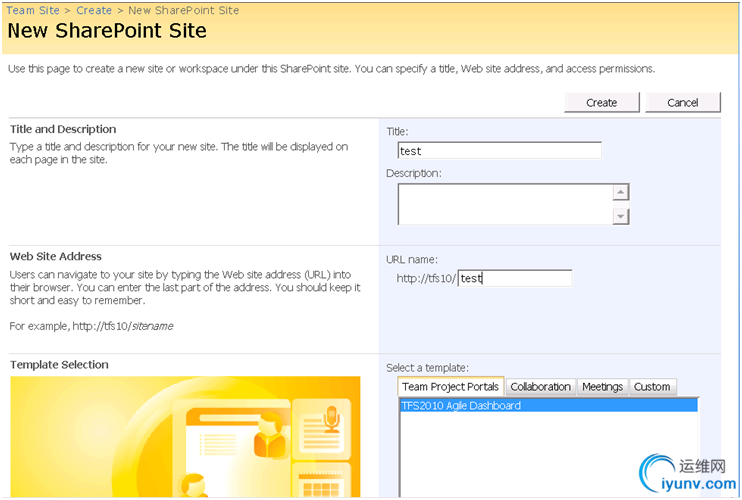
Task: Click the Description scrollbar down arrow
Action: (620, 217)
